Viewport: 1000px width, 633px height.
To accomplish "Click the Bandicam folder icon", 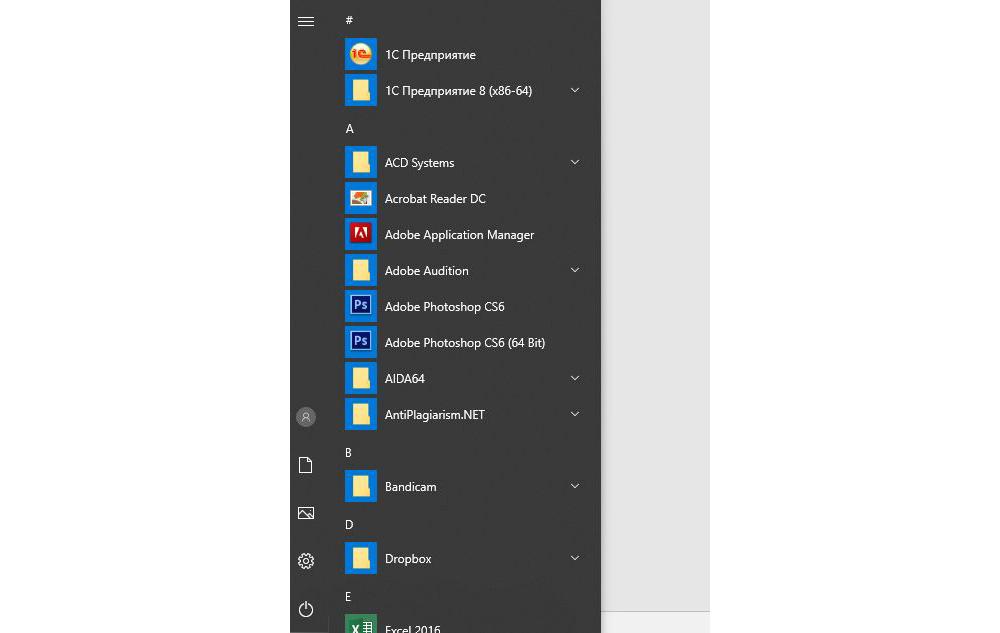I will point(361,486).
